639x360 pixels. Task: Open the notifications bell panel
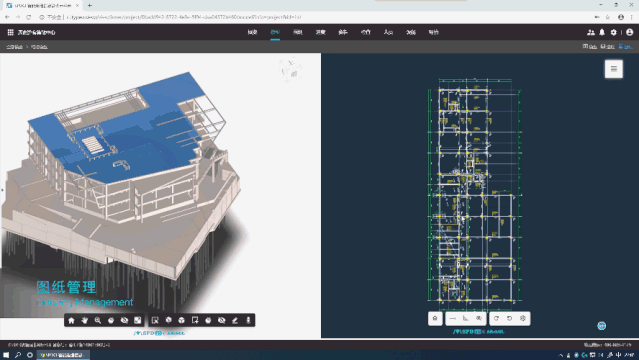coord(602,32)
